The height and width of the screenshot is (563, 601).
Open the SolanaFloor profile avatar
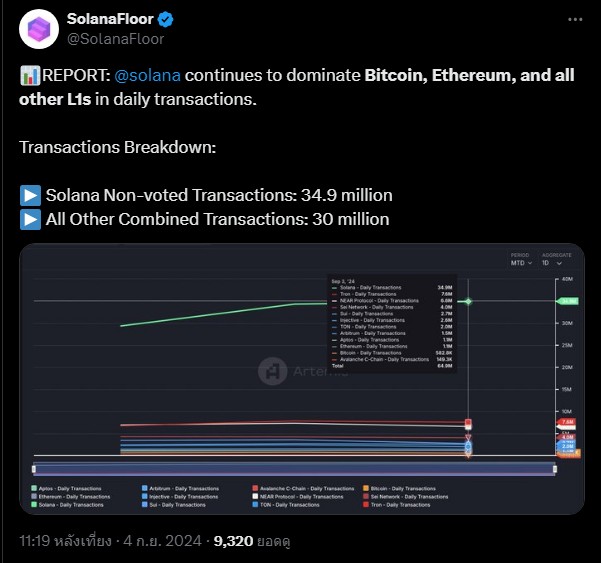pos(39,29)
